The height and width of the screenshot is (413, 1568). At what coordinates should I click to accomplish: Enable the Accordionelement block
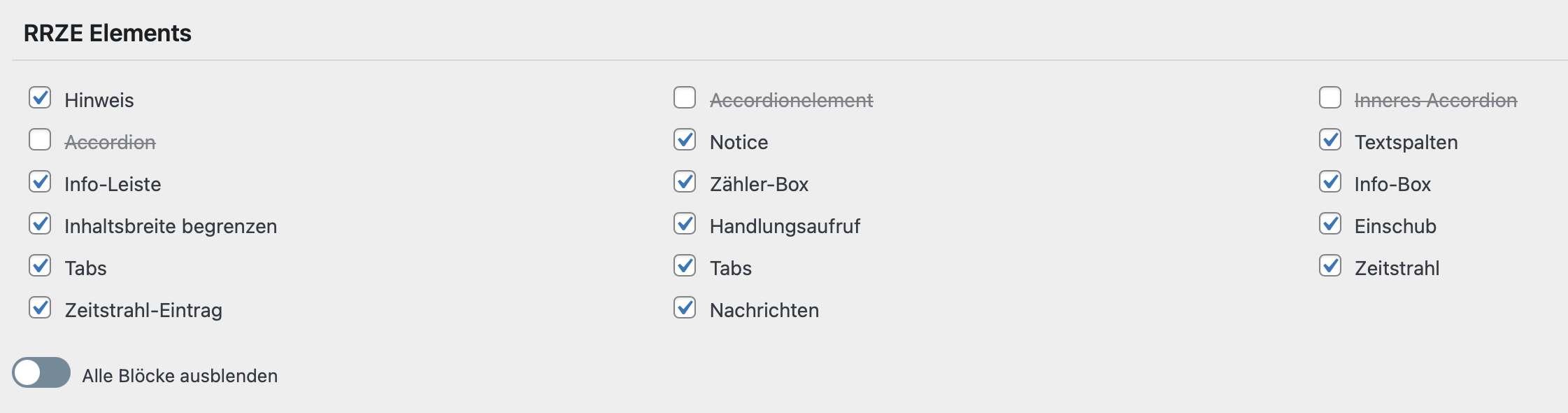click(x=684, y=99)
